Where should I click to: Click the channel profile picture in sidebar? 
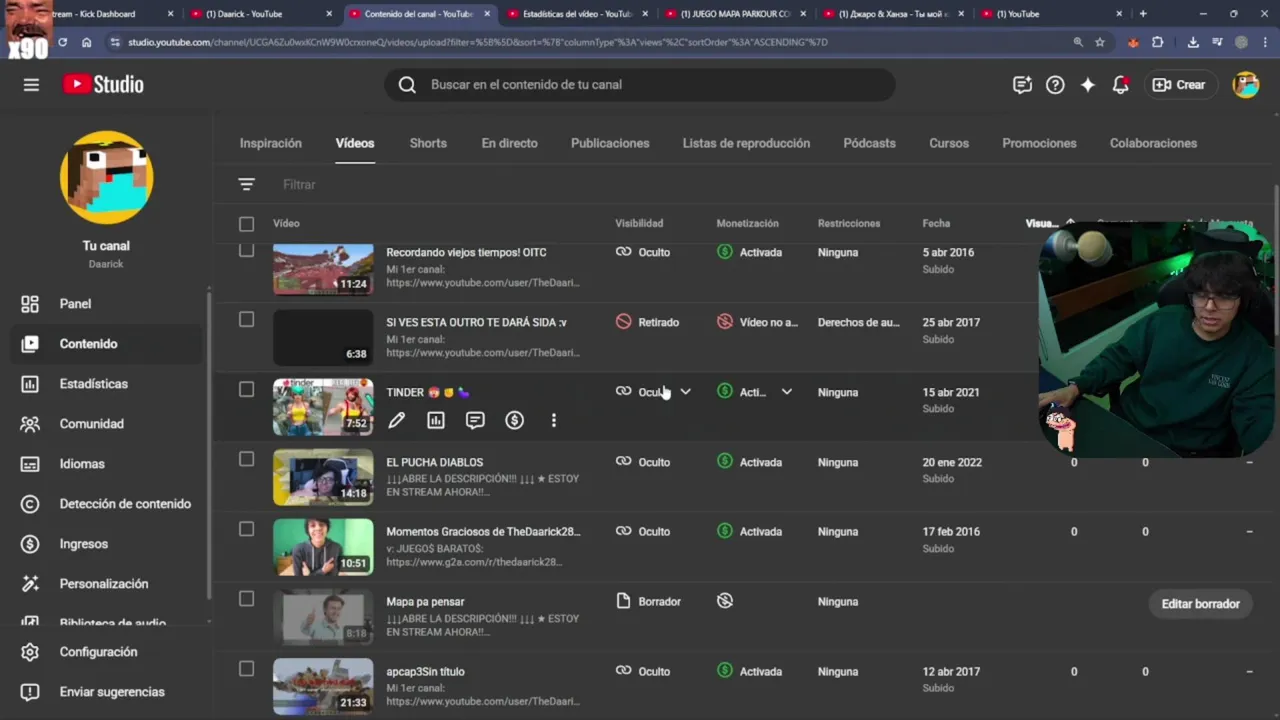pyautogui.click(x=106, y=177)
